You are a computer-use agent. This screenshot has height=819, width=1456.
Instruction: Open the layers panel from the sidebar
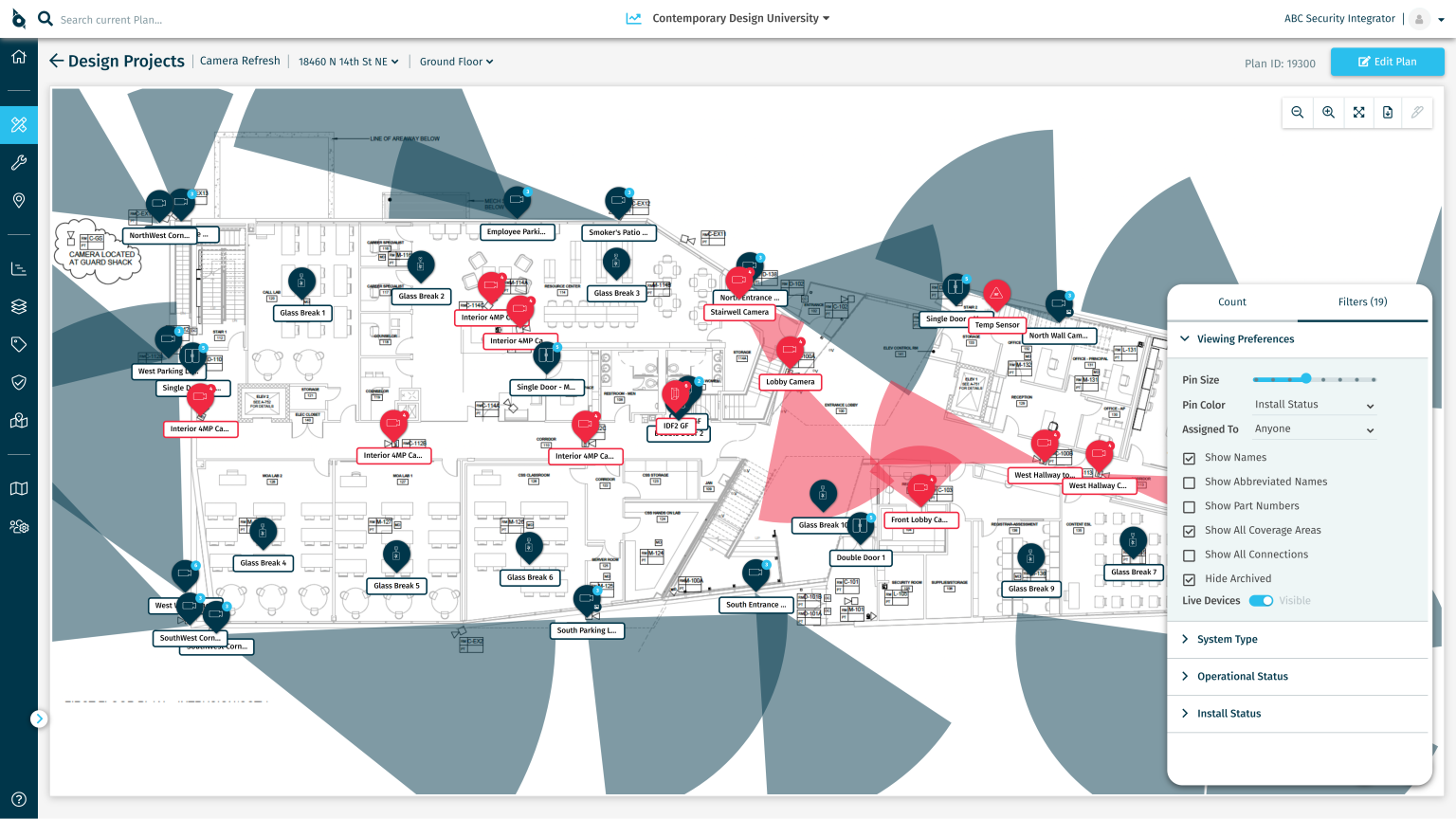18,305
